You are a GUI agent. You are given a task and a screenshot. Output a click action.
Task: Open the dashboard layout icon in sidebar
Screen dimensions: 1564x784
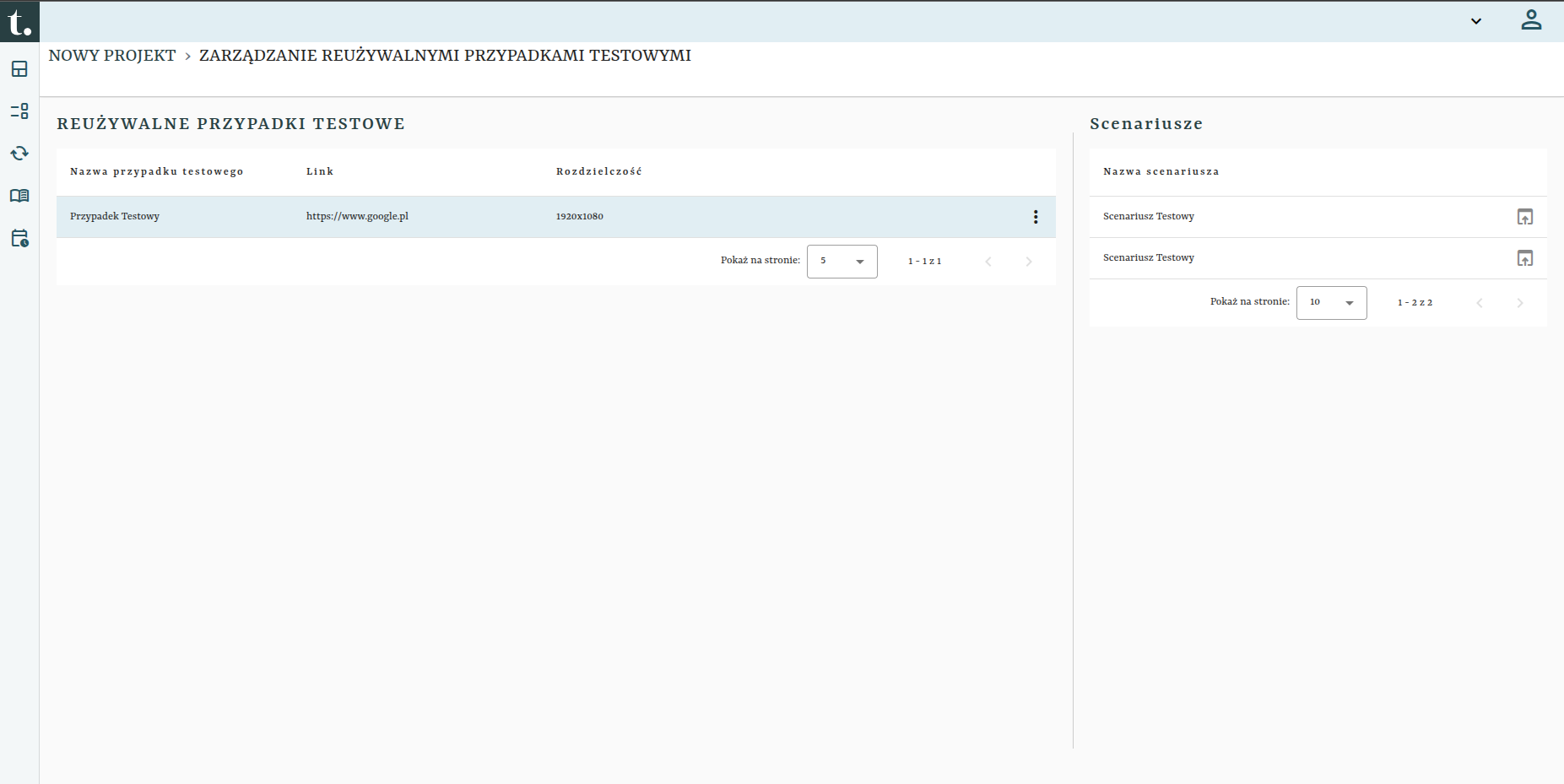coord(19,69)
